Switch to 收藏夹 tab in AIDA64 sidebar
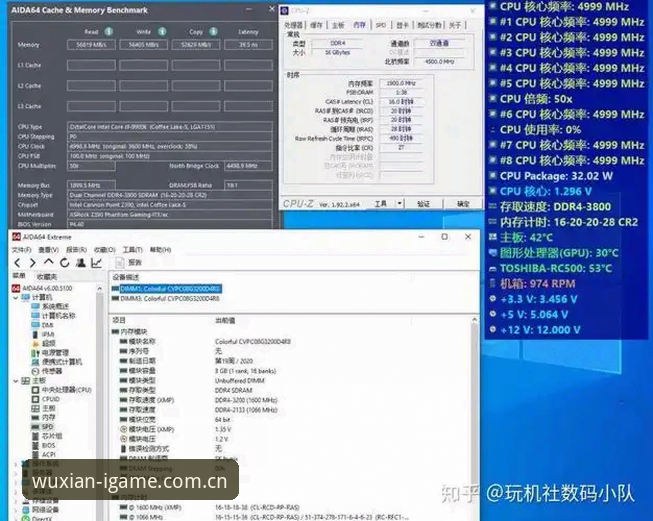653x521 pixels. [x=47, y=277]
